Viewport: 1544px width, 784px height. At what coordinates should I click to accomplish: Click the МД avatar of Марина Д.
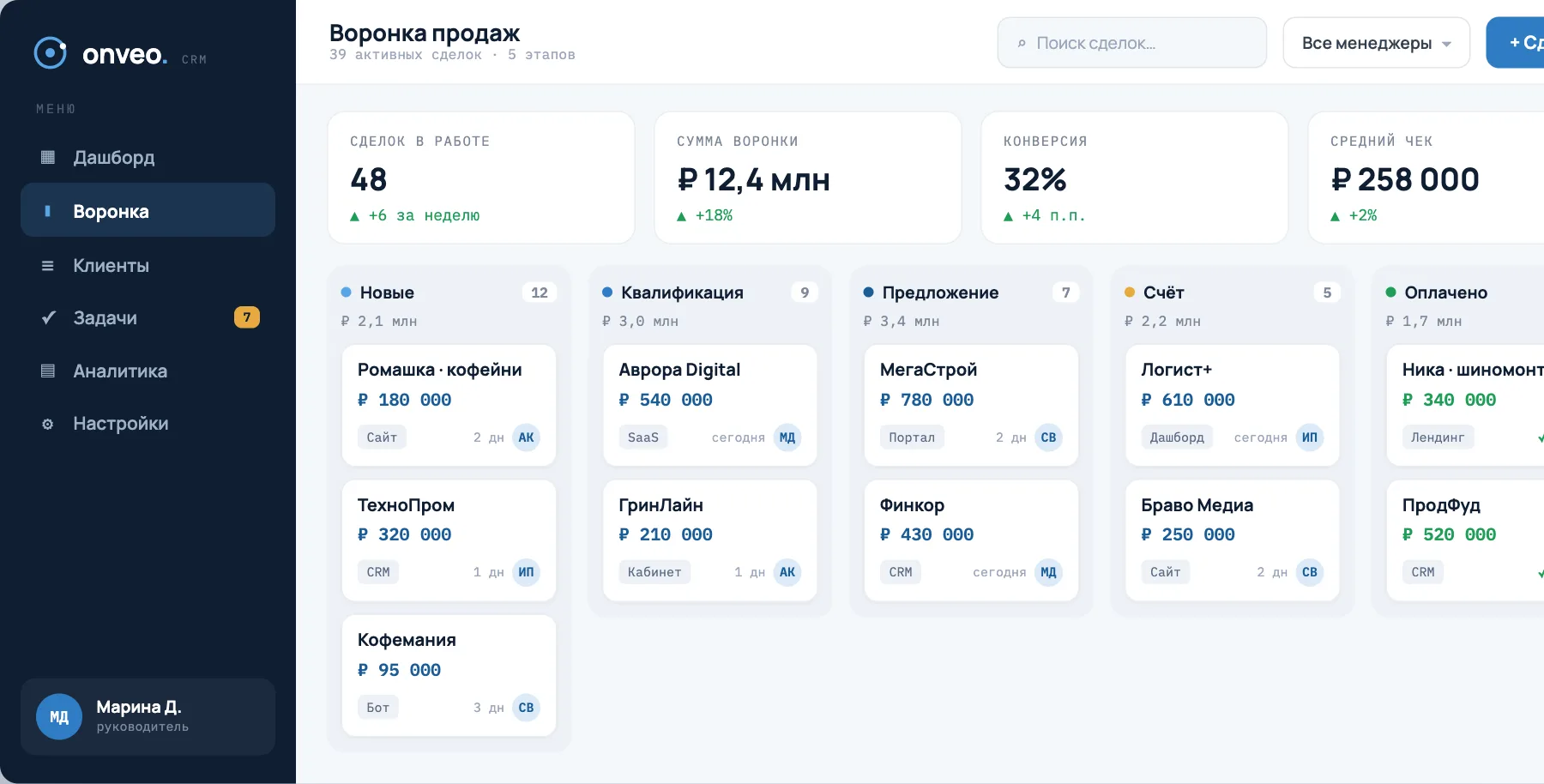pyautogui.click(x=59, y=717)
